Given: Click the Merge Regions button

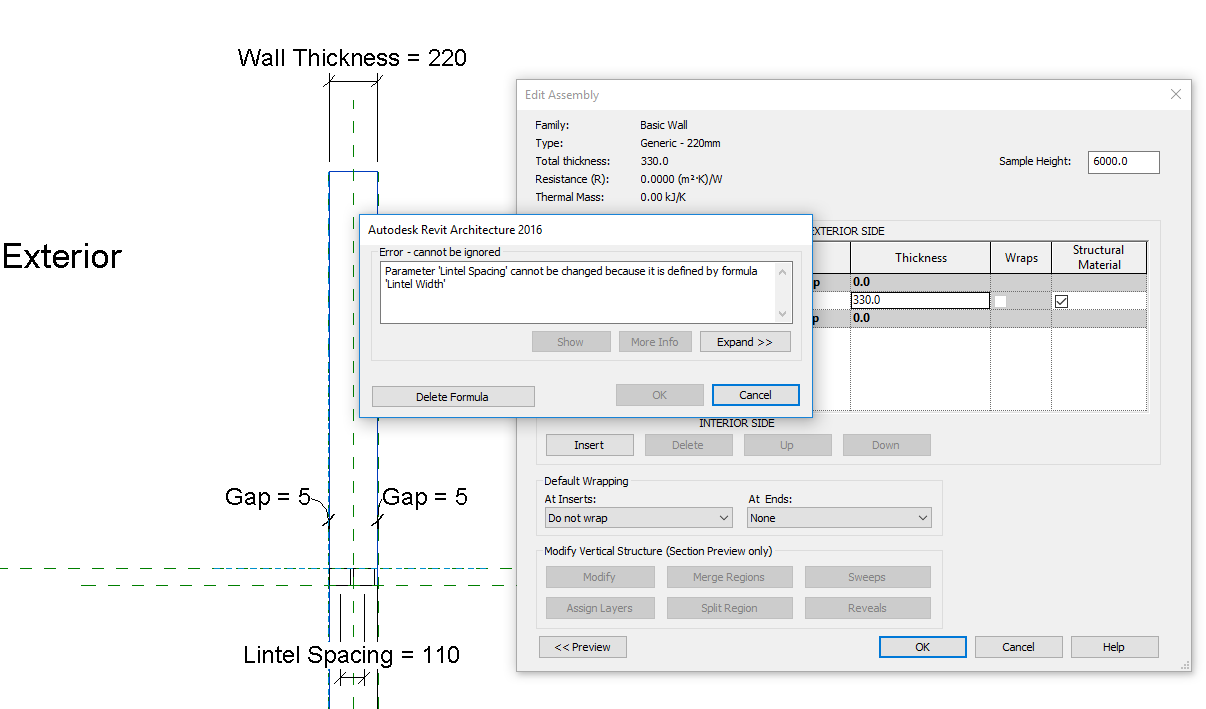Looking at the screenshot, I should pyautogui.click(x=729, y=577).
